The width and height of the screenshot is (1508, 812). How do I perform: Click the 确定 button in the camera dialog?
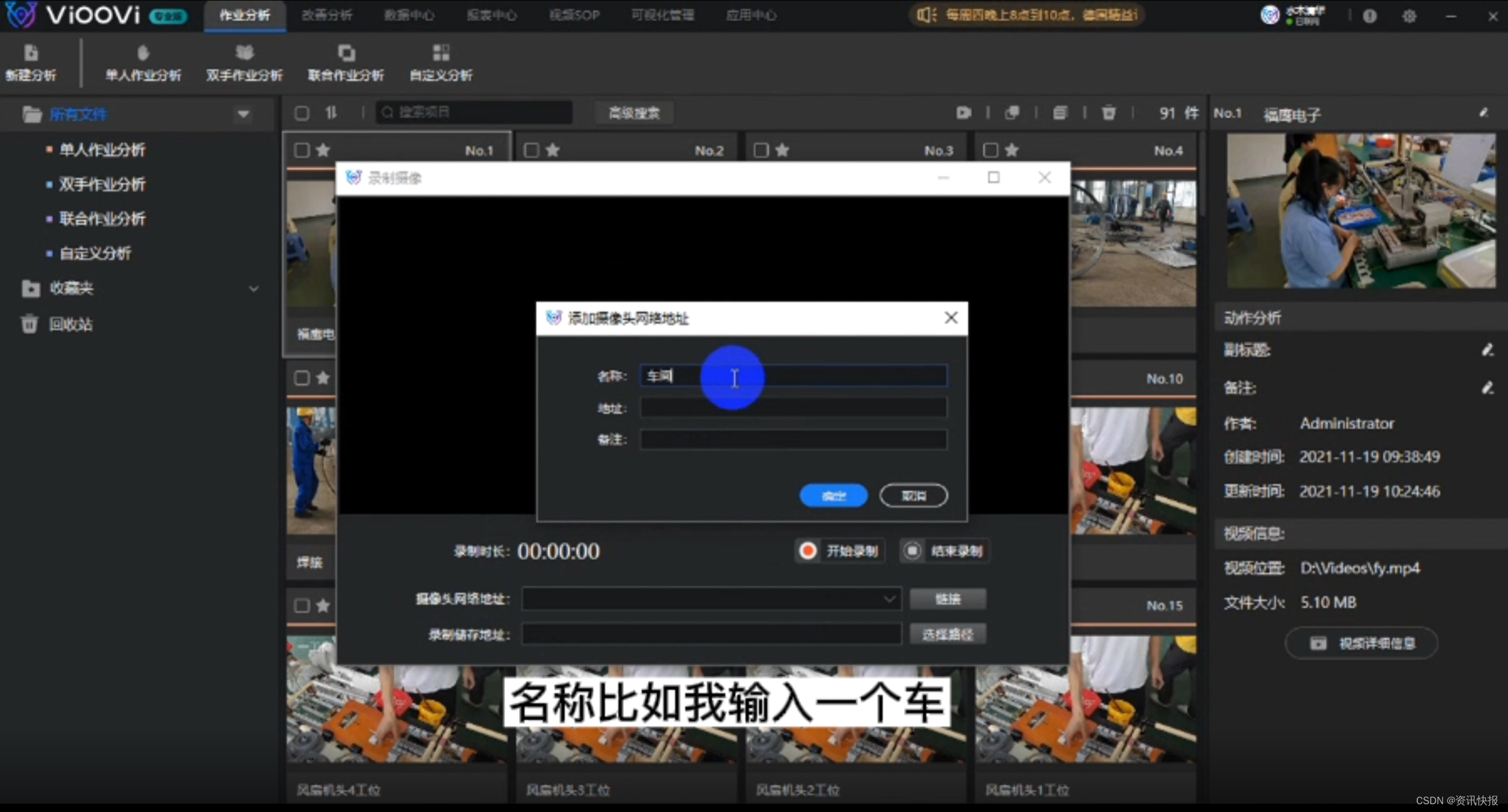point(833,495)
